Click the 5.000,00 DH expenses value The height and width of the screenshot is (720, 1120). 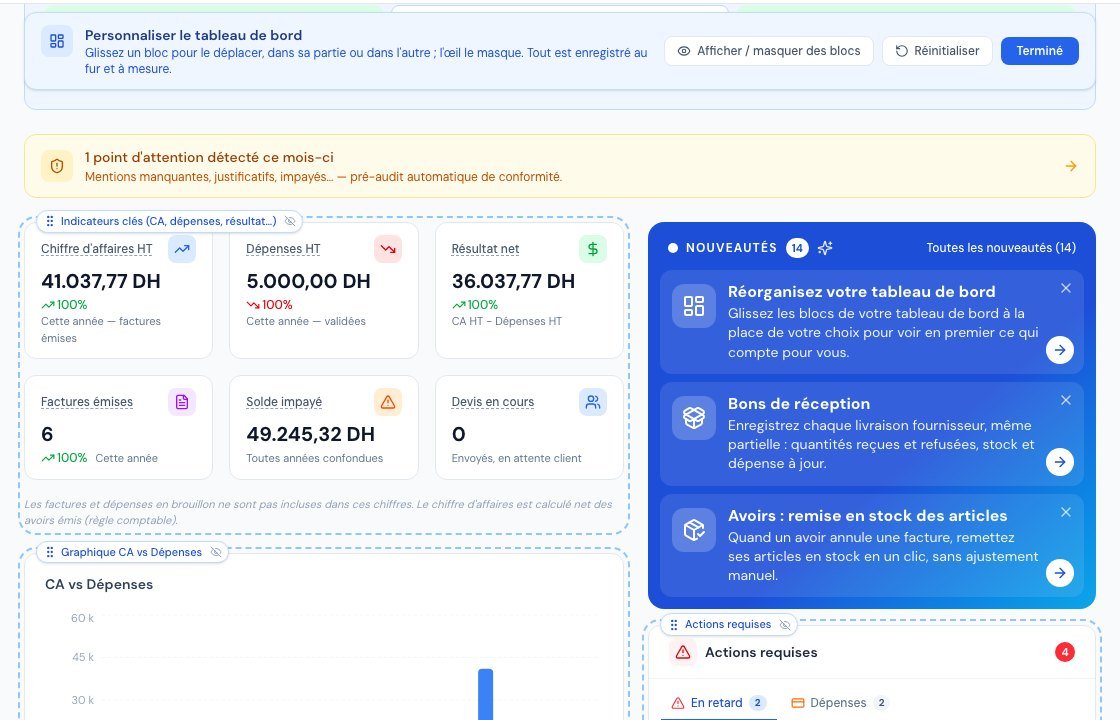click(309, 281)
